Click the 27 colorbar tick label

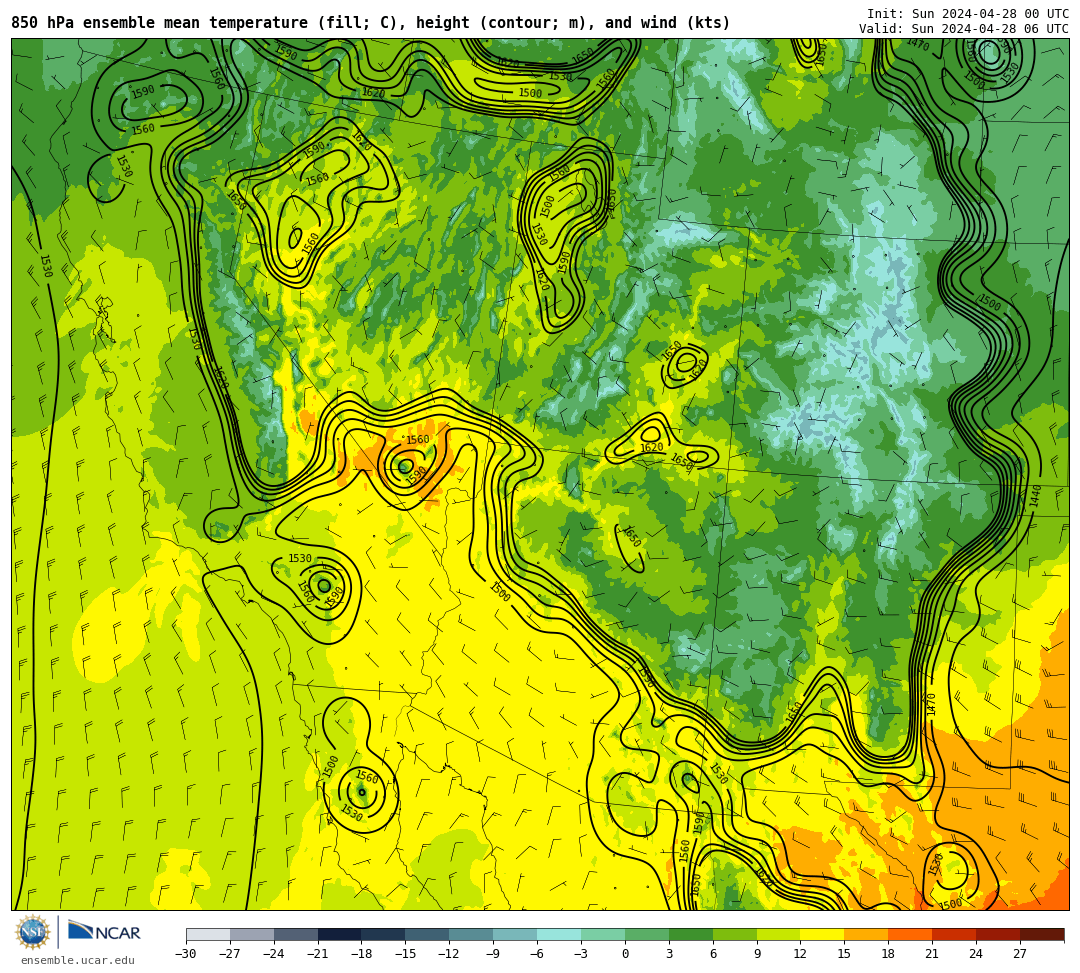1020,954
